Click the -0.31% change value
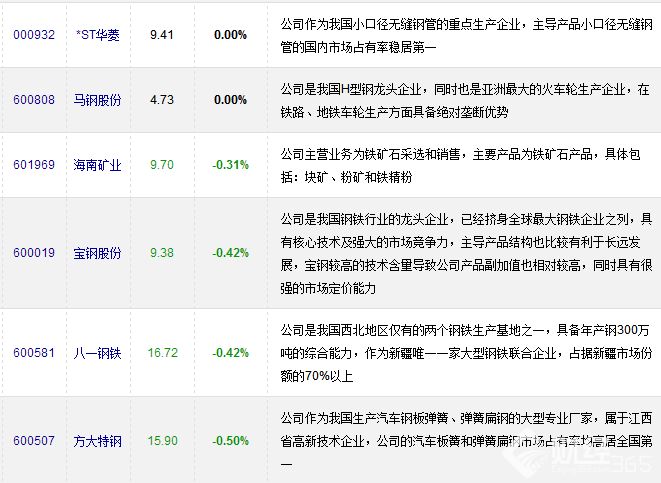The image size is (661, 483). (x=231, y=165)
